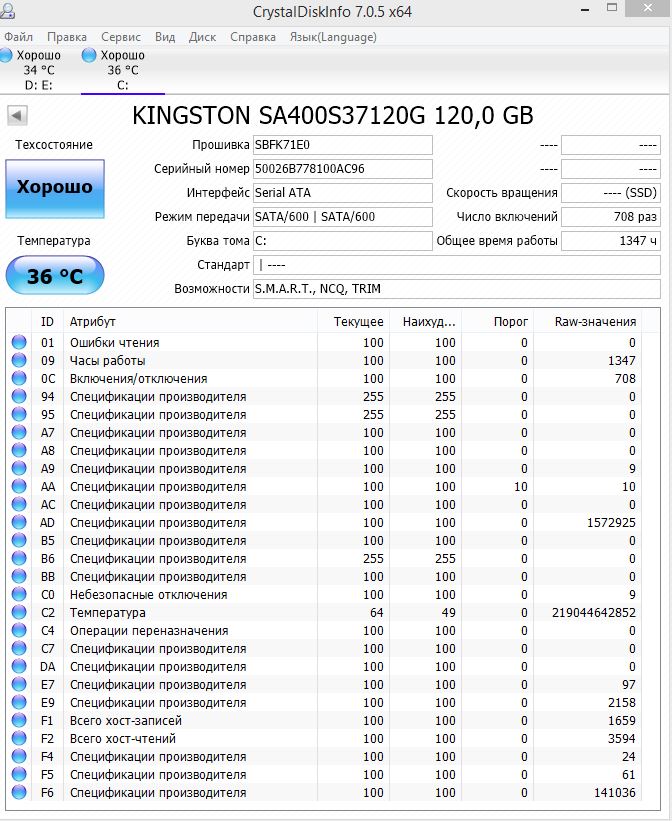Click status orb for attribute B5

19,540
